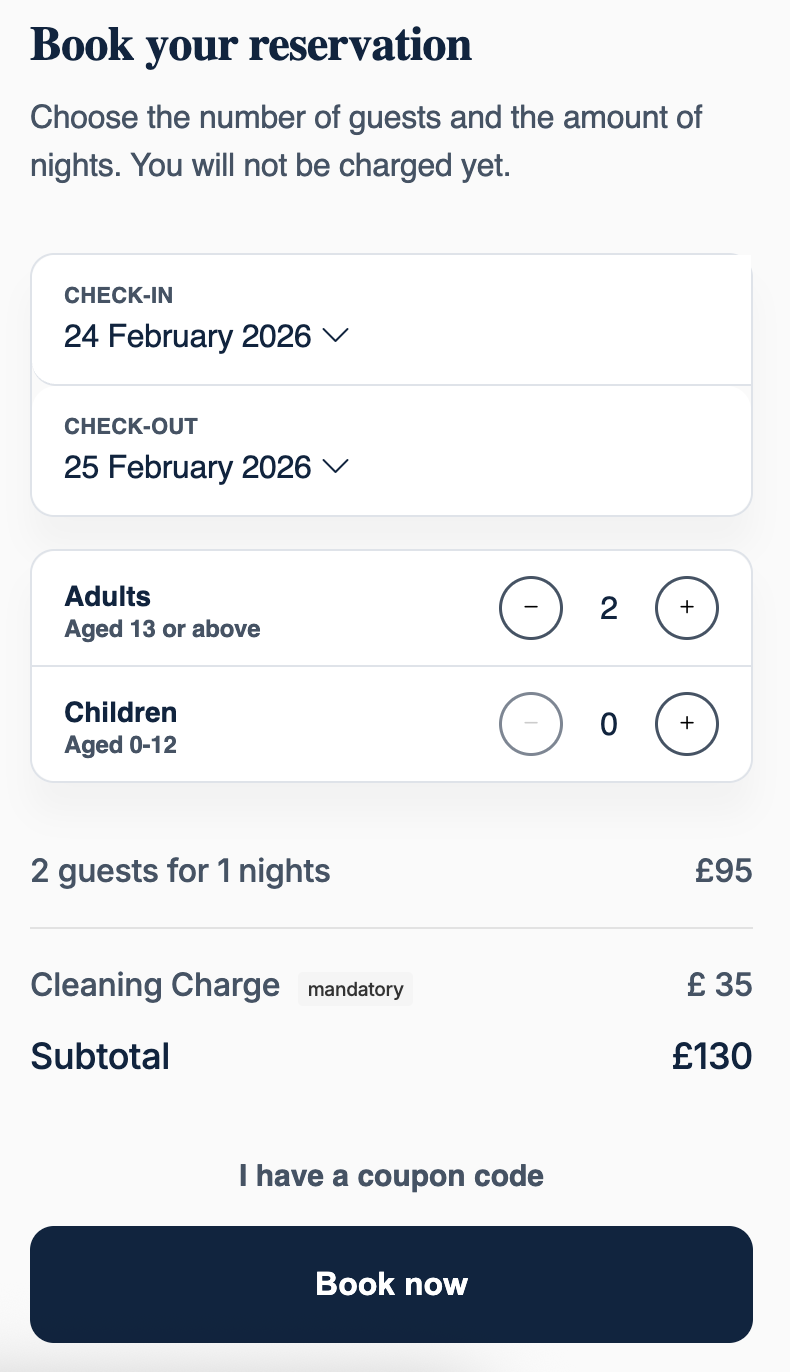Increase the adults count with plus button
Image resolution: width=790 pixels, height=1372 pixels.
click(687, 608)
